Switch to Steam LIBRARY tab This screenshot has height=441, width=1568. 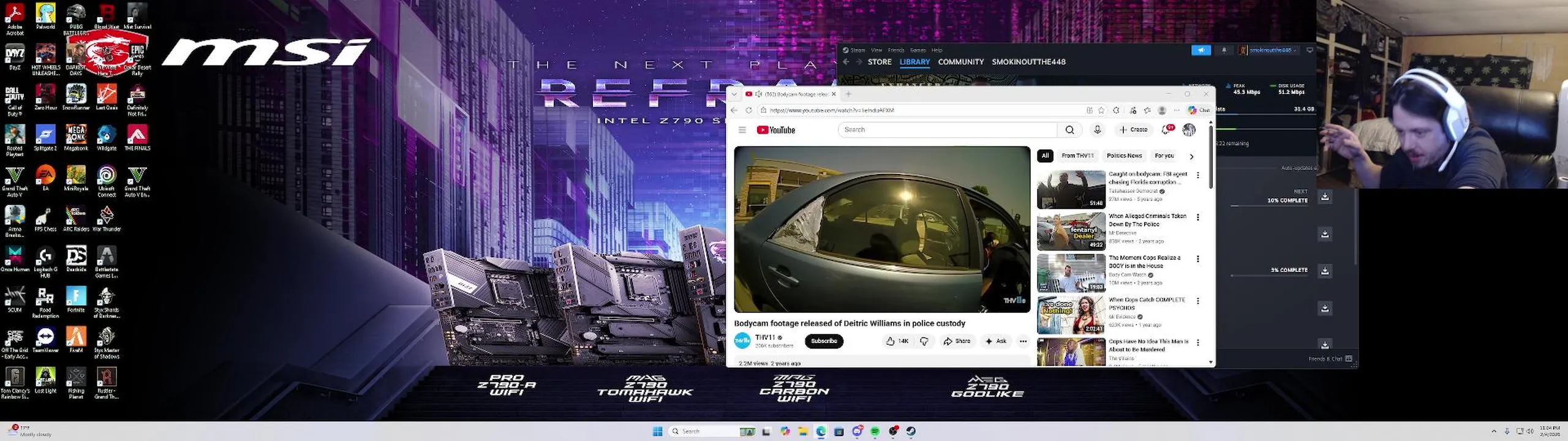pos(914,62)
